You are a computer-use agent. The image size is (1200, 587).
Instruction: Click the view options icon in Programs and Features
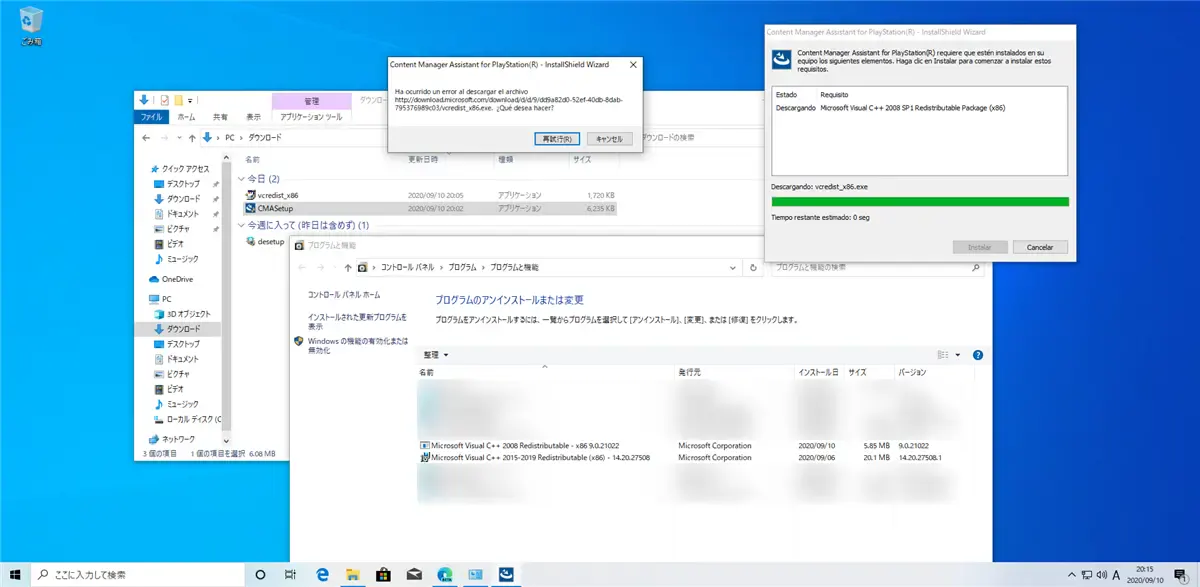(x=942, y=355)
